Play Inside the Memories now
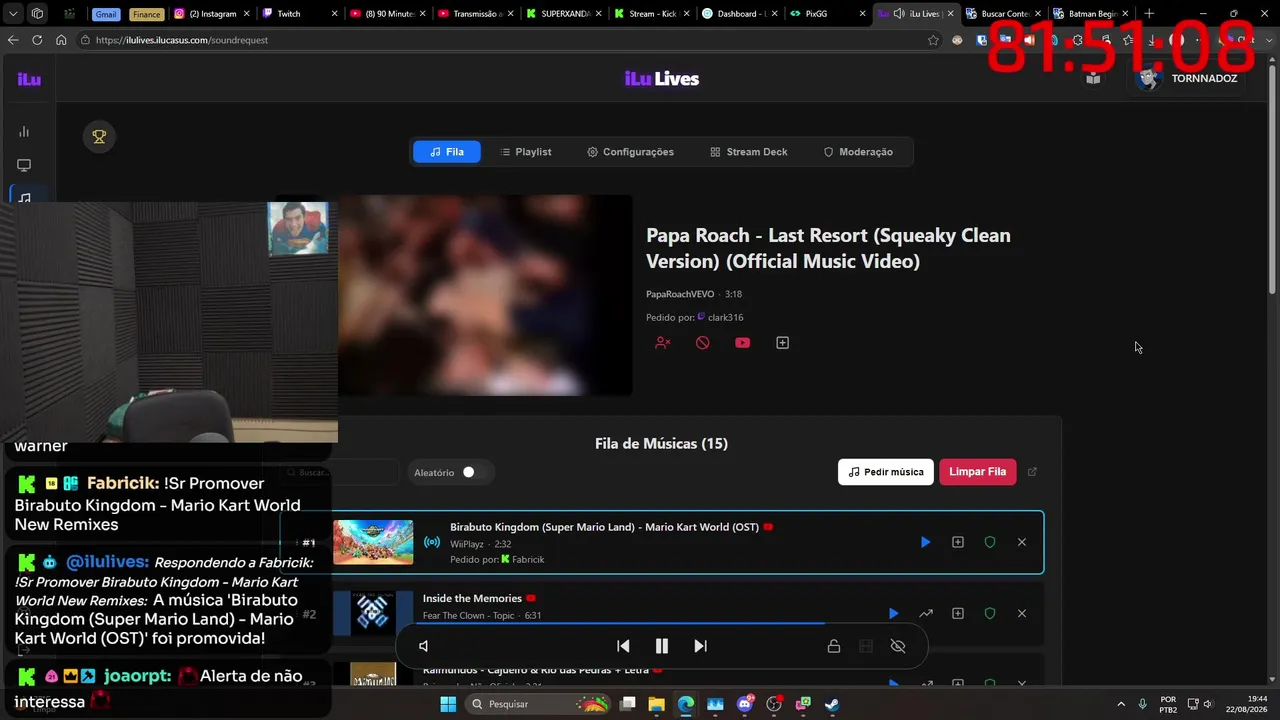Viewport: 1280px width, 720px height. coord(893,613)
